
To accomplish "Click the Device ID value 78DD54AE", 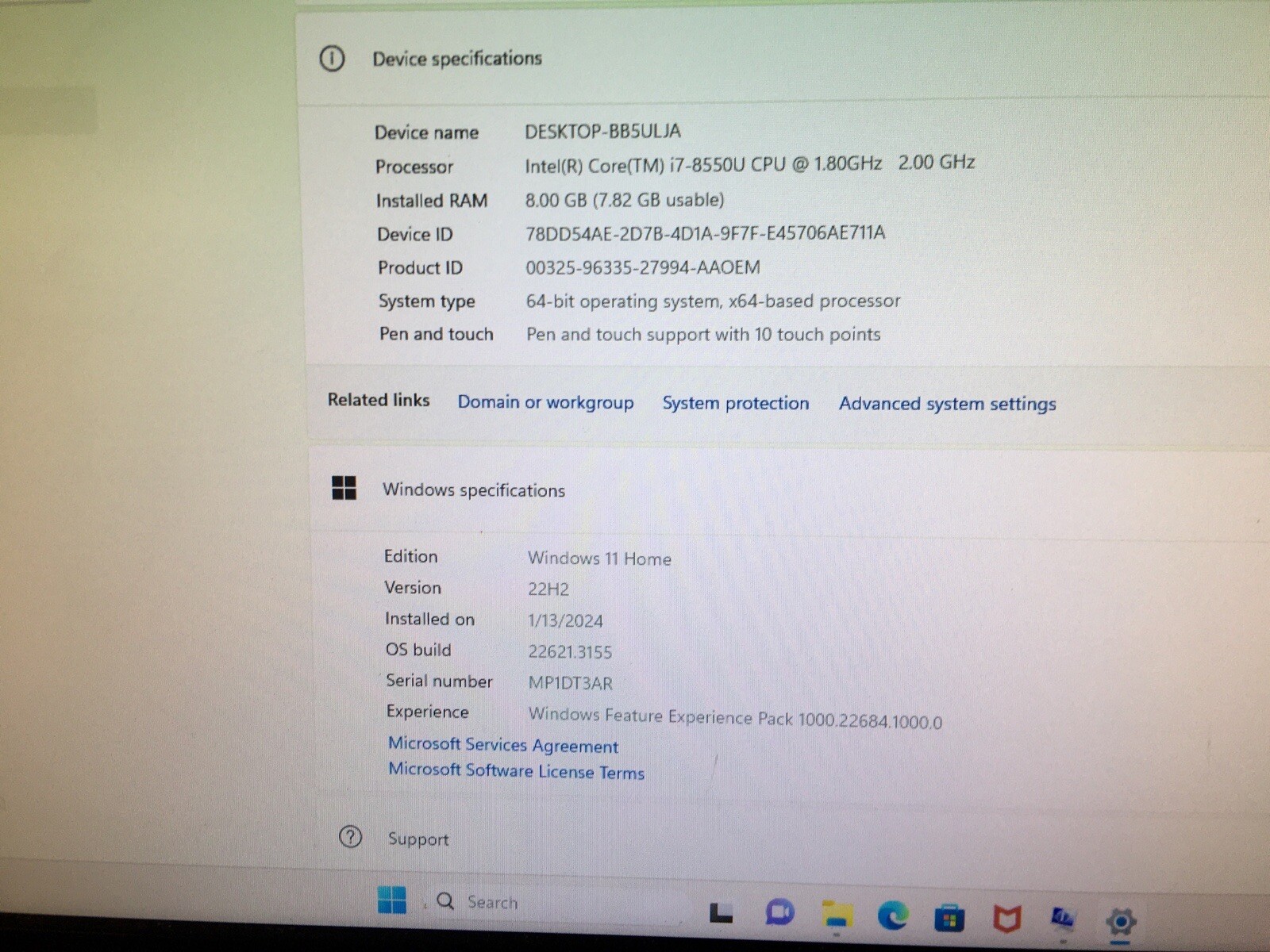I will click(x=705, y=233).
